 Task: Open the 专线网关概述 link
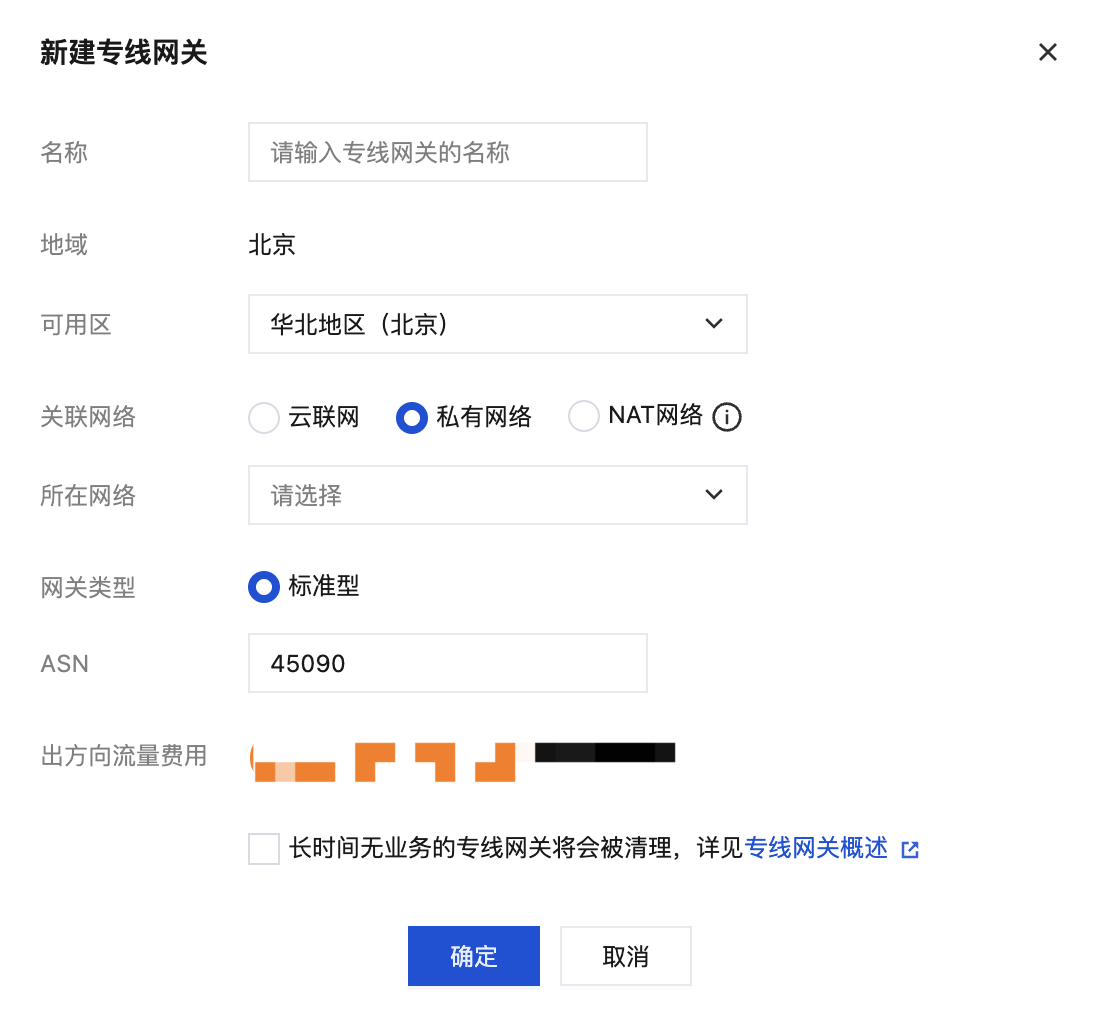point(816,849)
